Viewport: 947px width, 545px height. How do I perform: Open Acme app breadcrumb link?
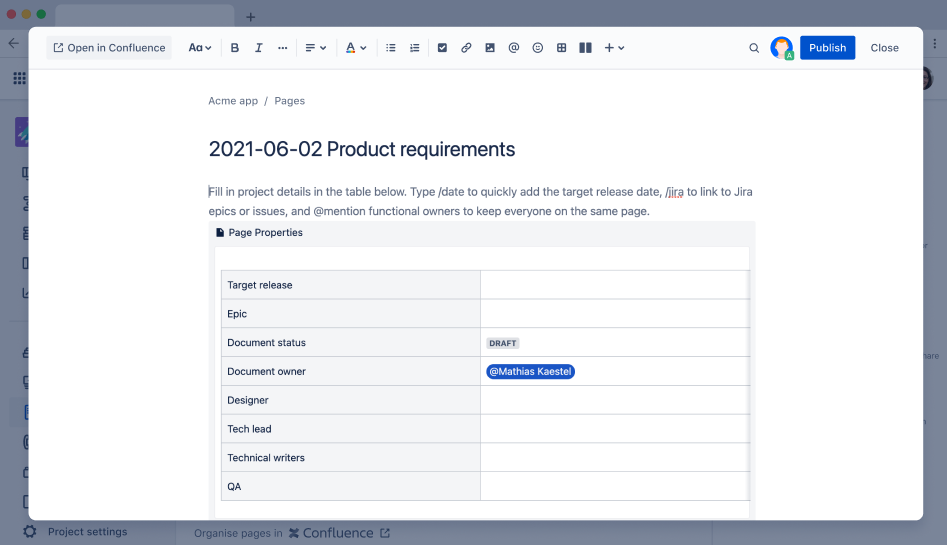233,101
